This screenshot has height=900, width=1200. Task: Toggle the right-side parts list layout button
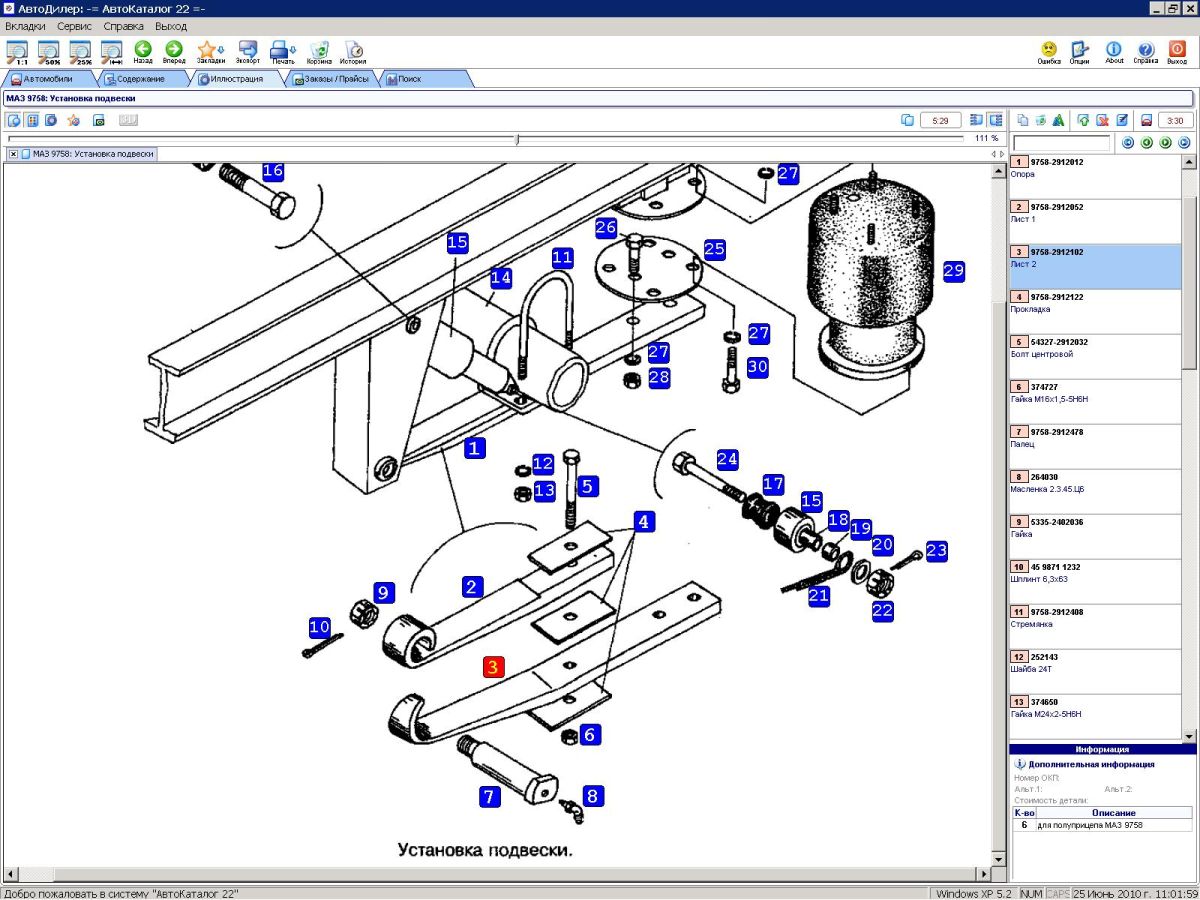coord(996,120)
